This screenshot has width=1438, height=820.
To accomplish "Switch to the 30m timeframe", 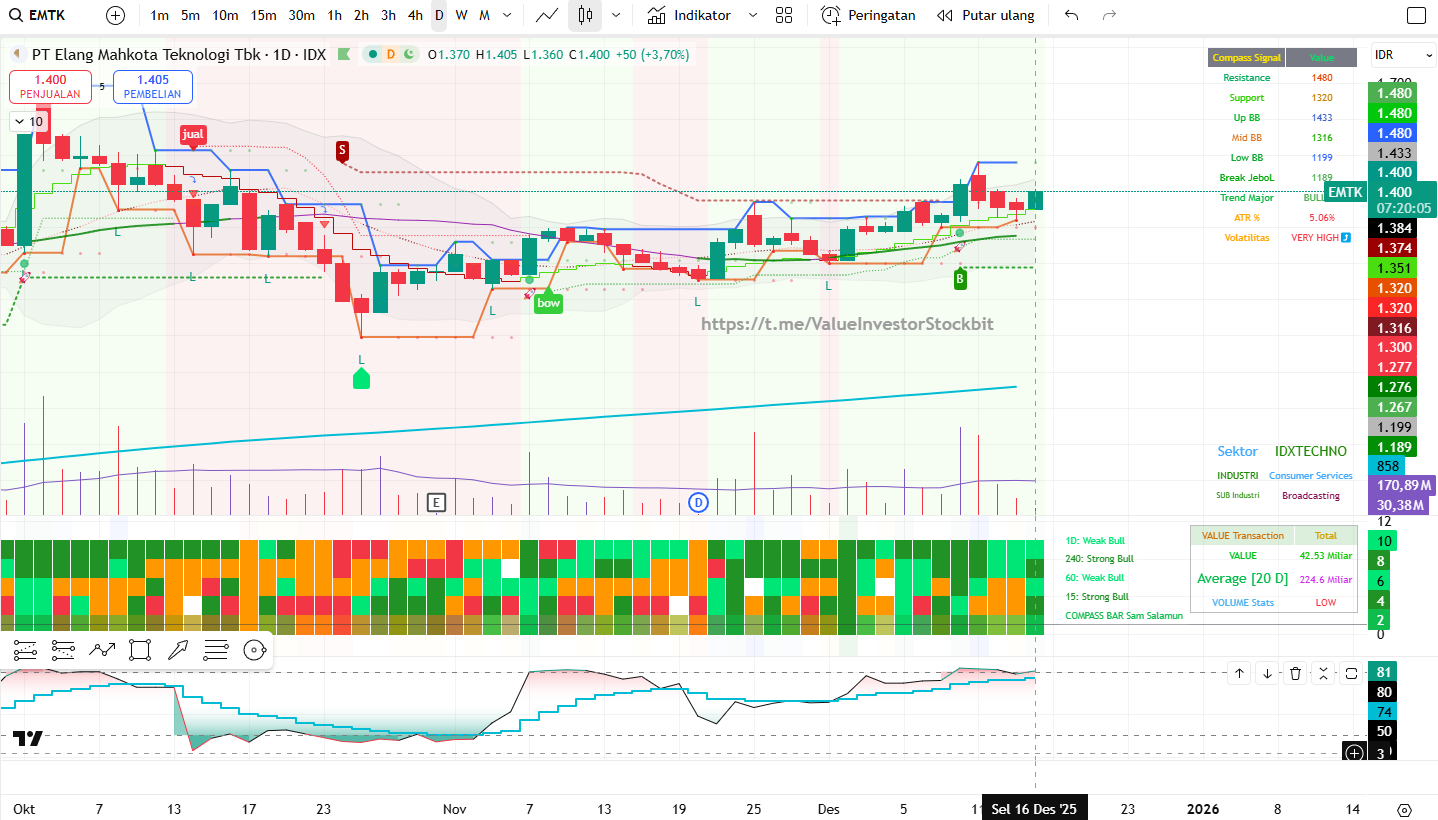I will coord(302,15).
